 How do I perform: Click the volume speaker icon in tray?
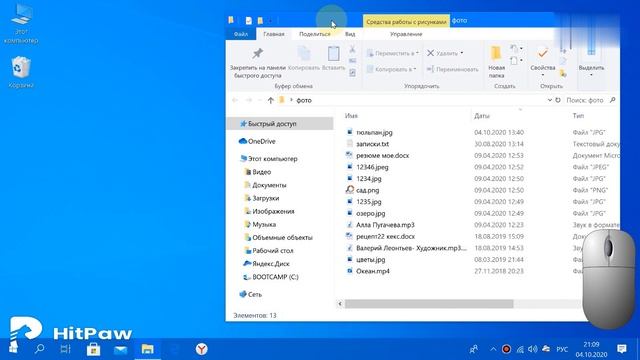click(x=532, y=349)
